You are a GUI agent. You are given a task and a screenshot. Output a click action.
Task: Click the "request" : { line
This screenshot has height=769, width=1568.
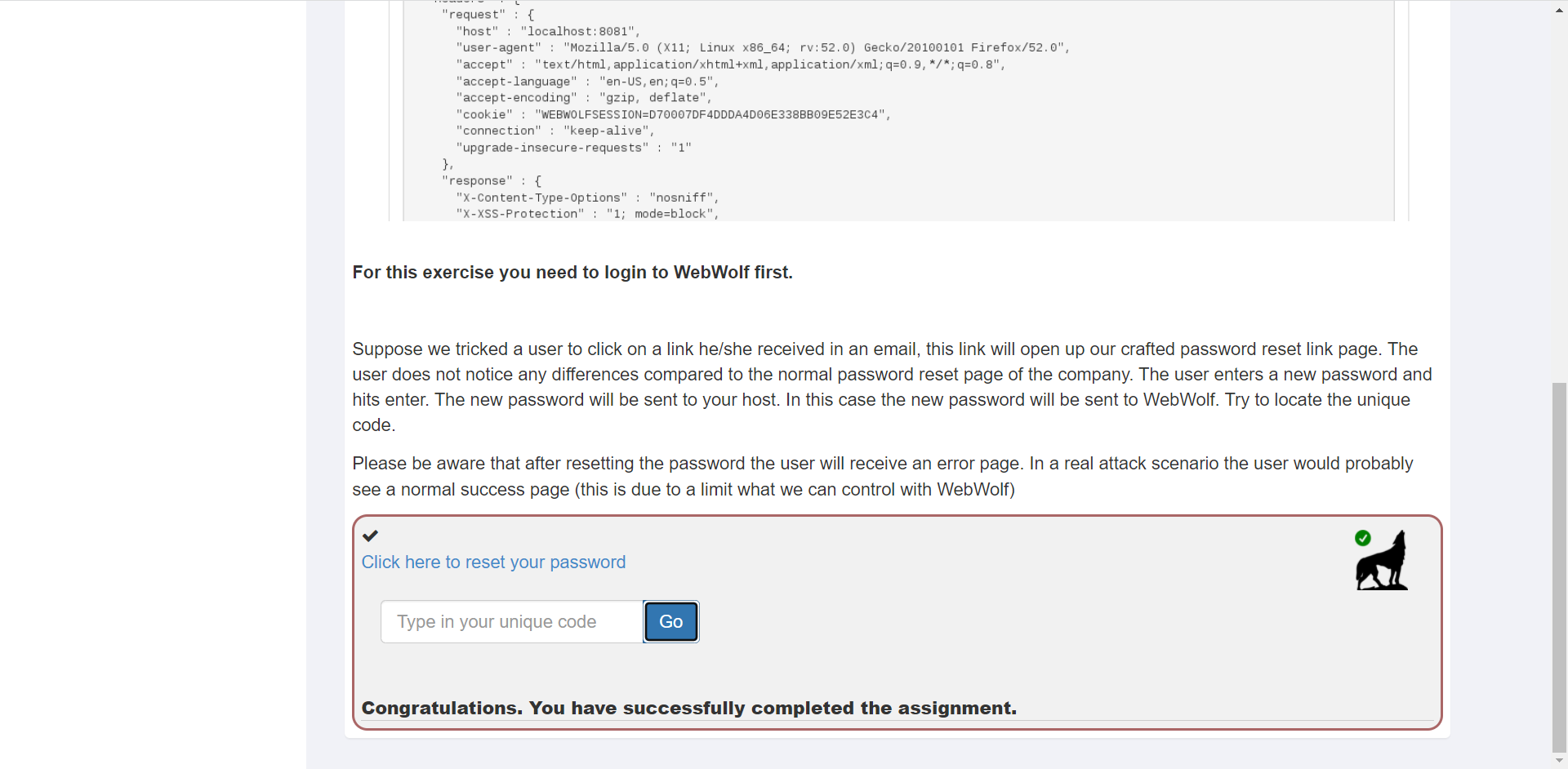click(x=488, y=15)
